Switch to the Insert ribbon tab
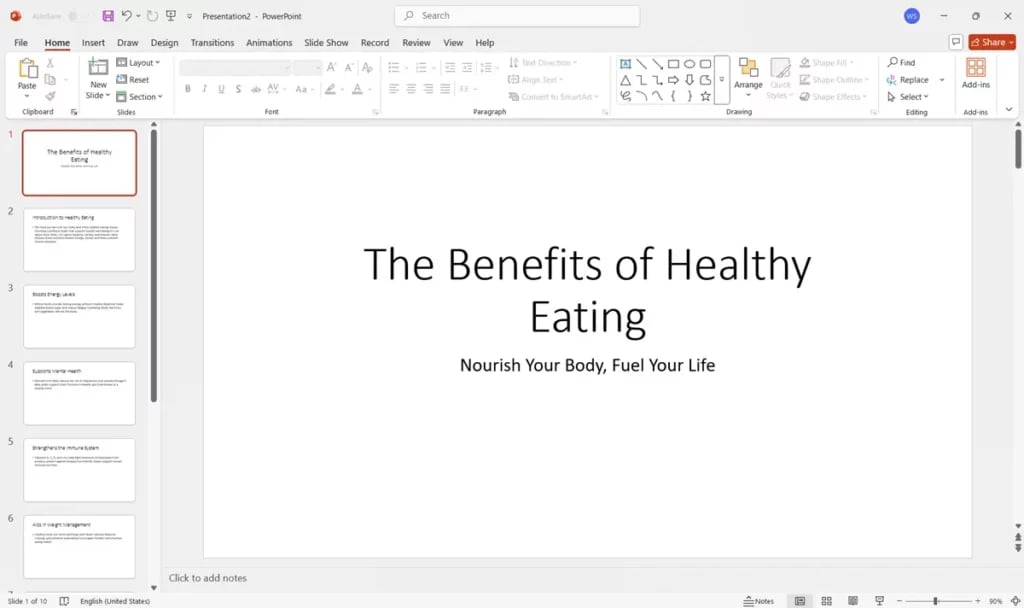Screen dimensions: 1024x608 coord(94,43)
